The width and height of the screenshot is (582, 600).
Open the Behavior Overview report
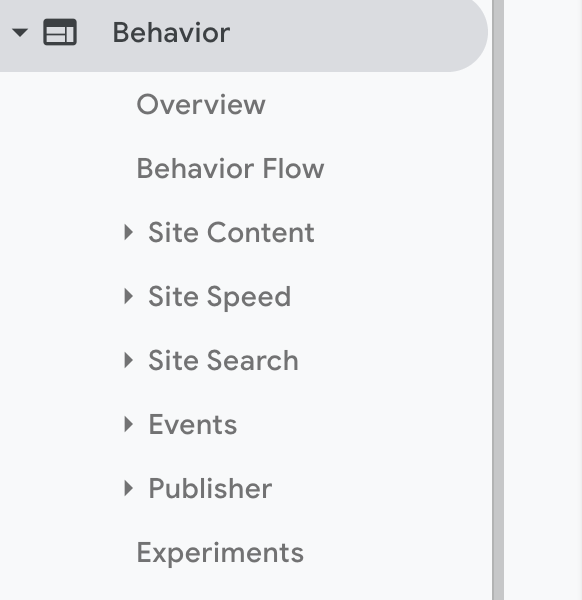201,104
